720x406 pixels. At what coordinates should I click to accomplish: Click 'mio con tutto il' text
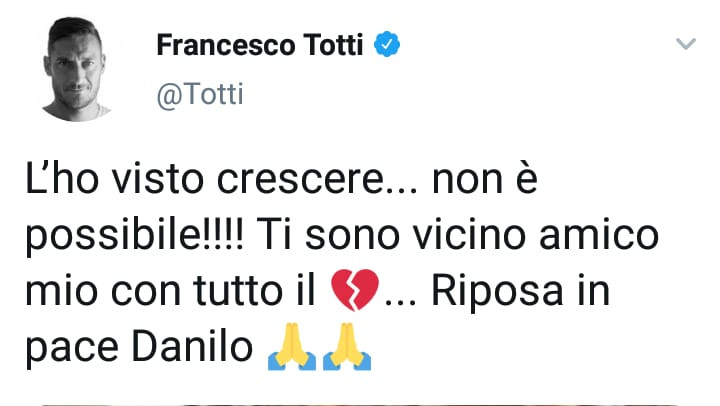(170, 292)
